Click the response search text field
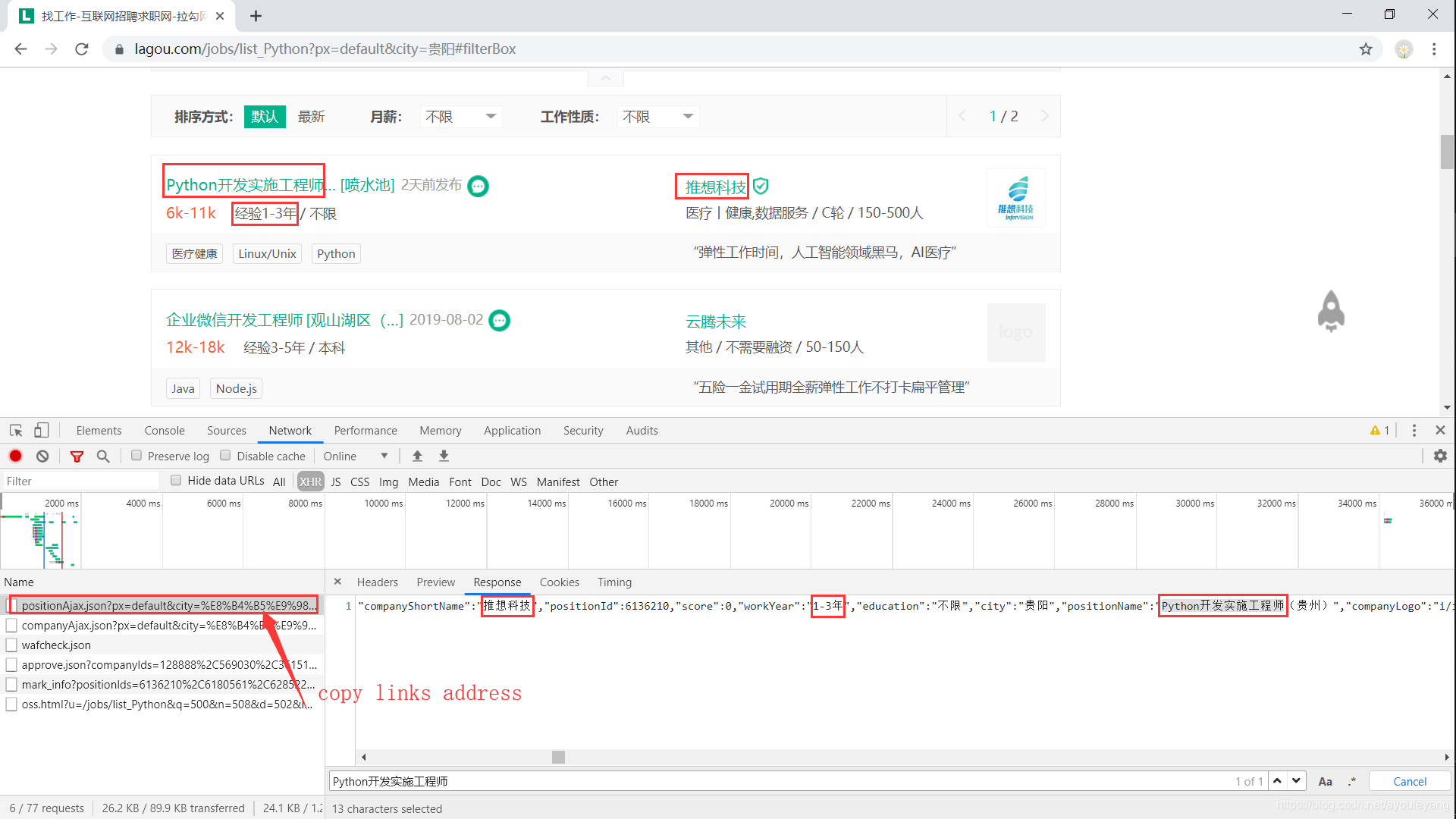 781,781
